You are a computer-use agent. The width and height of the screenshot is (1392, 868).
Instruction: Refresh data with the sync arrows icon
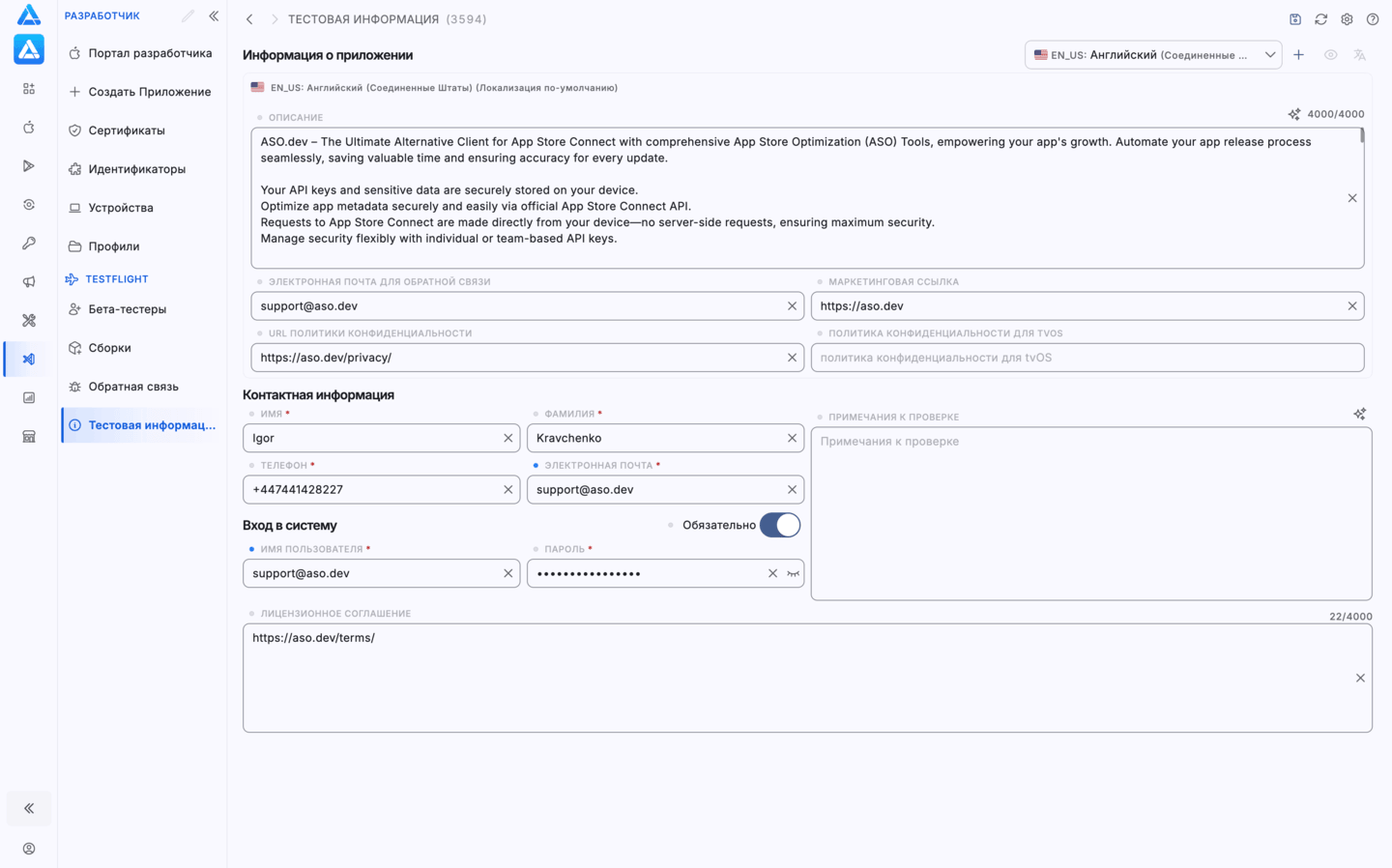click(1321, 19)
